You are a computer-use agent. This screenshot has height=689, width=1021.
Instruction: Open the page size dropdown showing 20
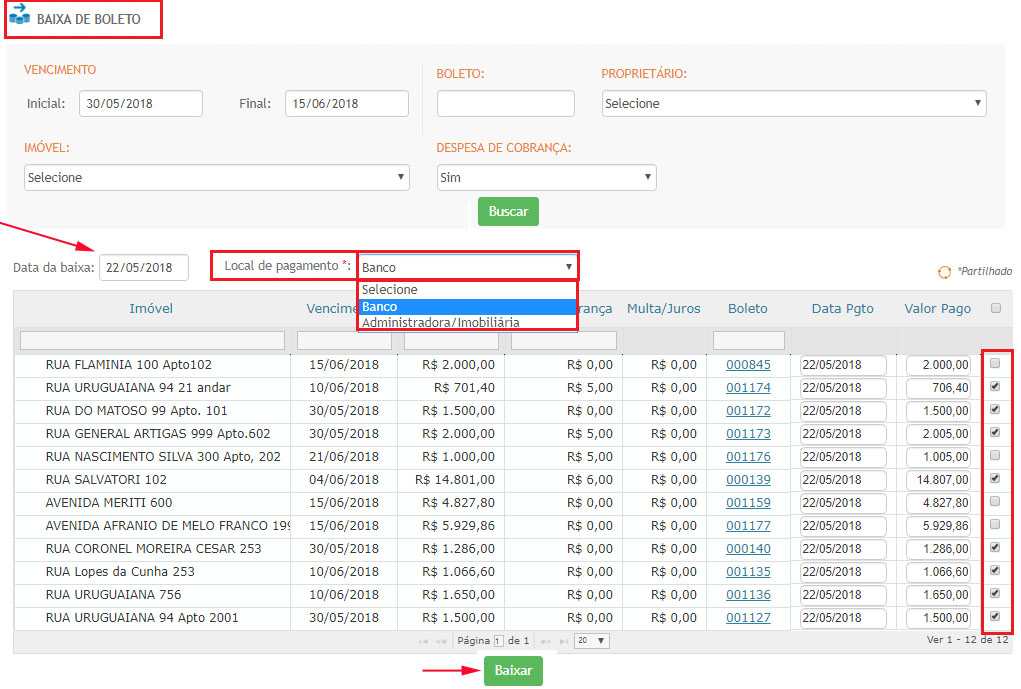(x=591, y=641)
